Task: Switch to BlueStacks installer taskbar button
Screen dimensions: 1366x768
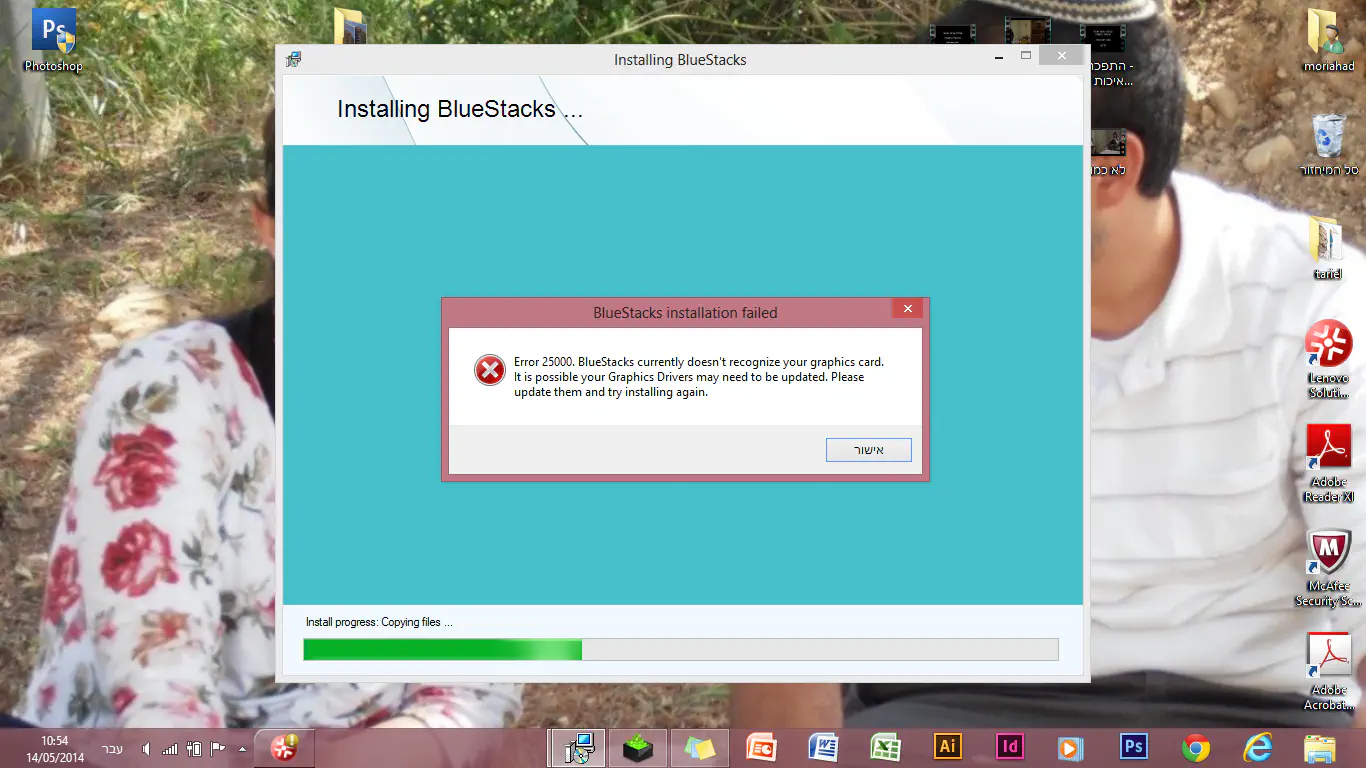Action: [578, 747]
